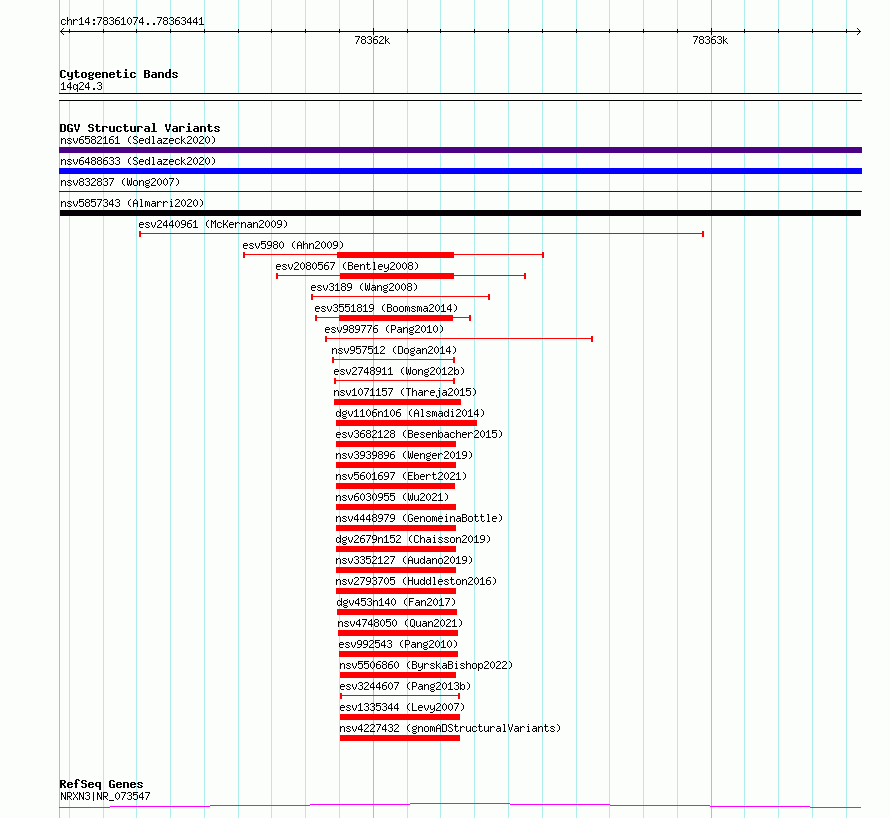Click the black nsv5857343 variant bar
Image resolution: width=890 pixels, height=818 pixels.
tap(460, 213)
